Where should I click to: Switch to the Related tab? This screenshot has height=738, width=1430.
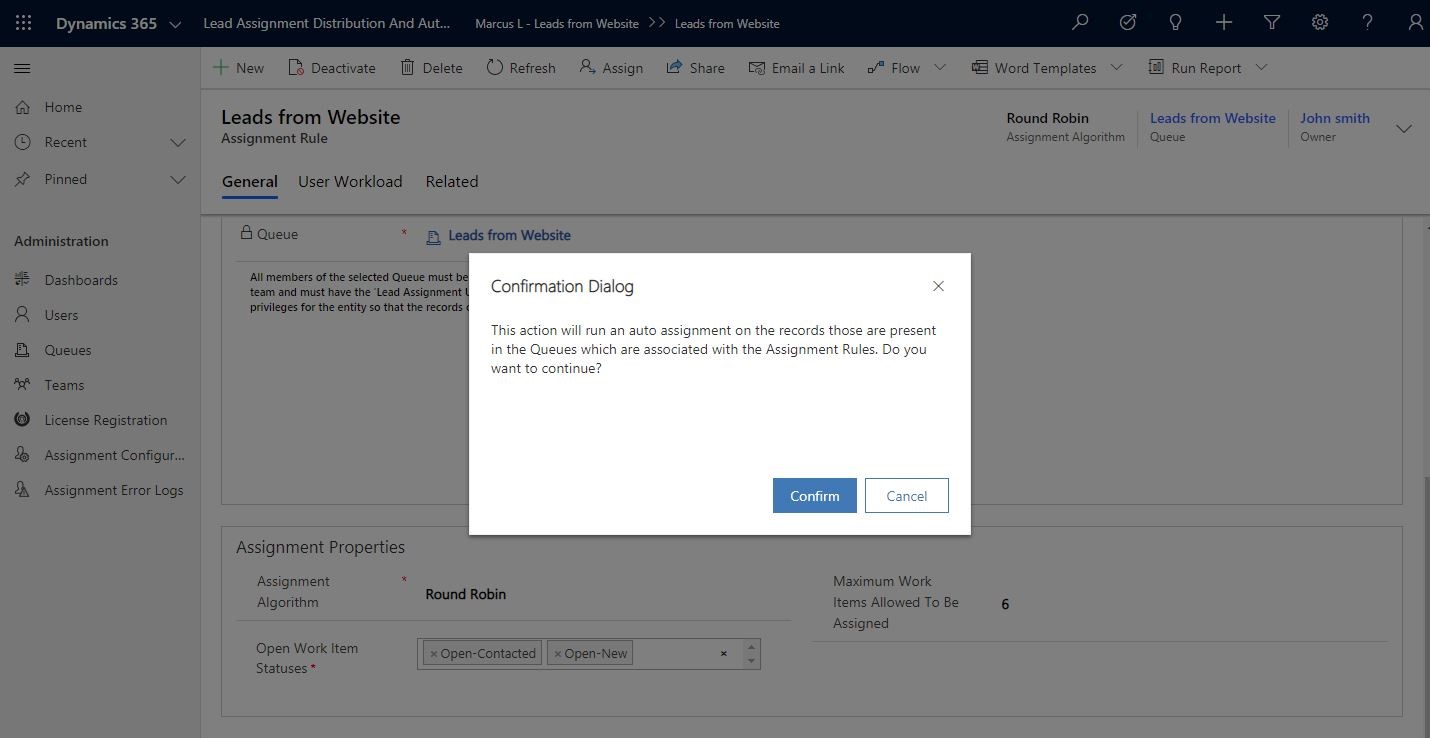(x=452, y=182)
